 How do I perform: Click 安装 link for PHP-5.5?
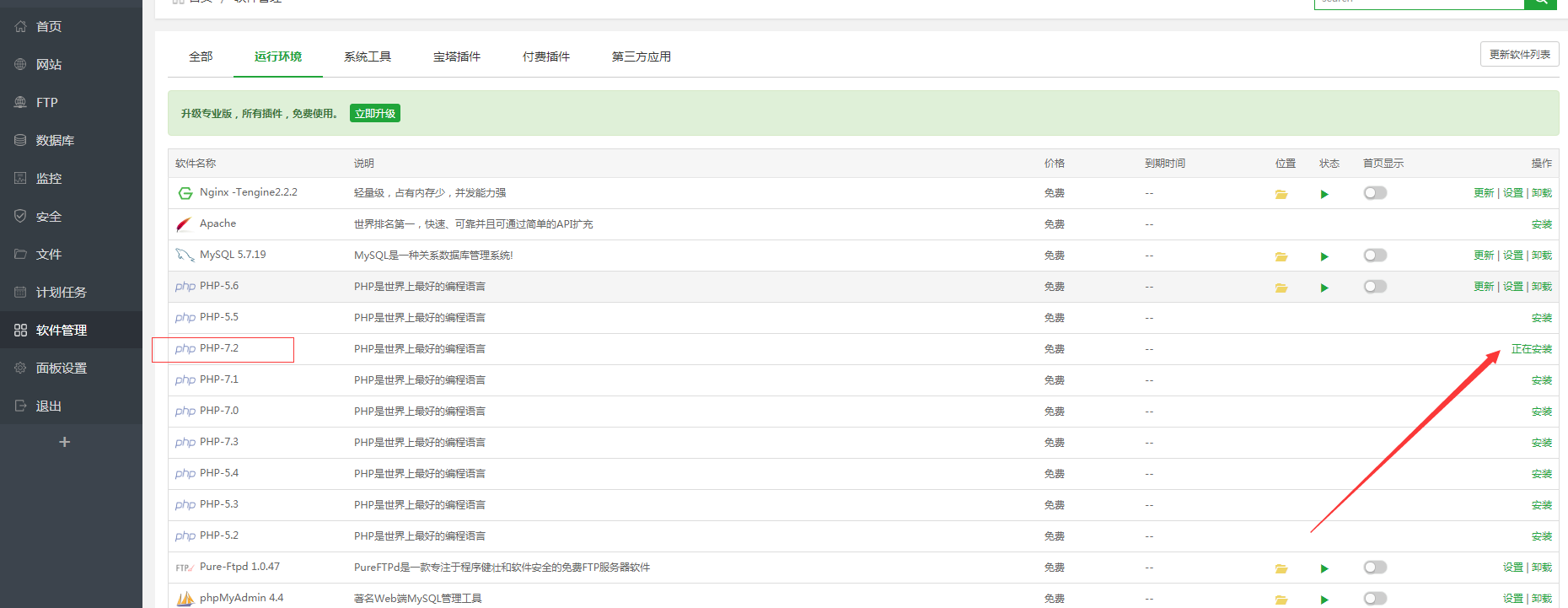(x=1542, y=318)
